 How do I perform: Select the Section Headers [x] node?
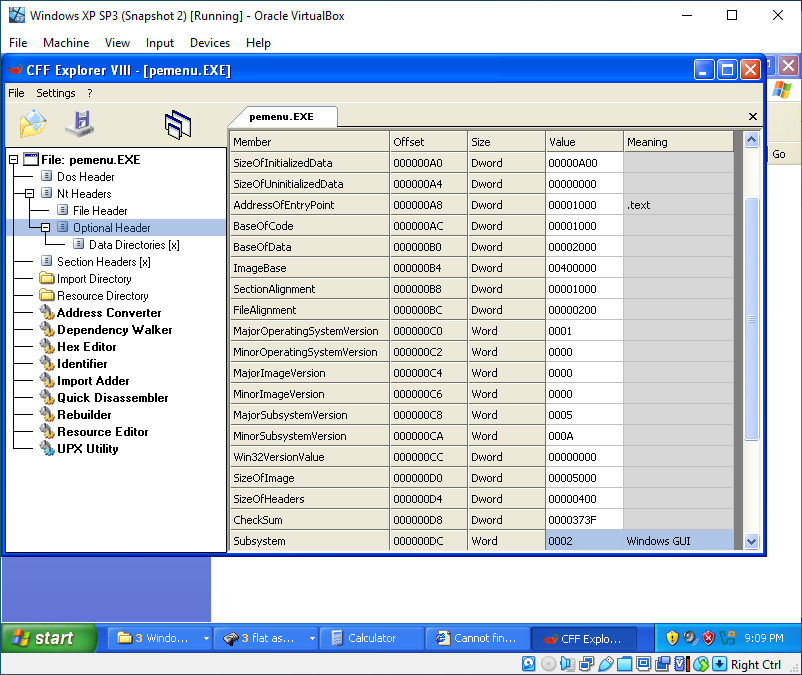click(x=103, y=262)
